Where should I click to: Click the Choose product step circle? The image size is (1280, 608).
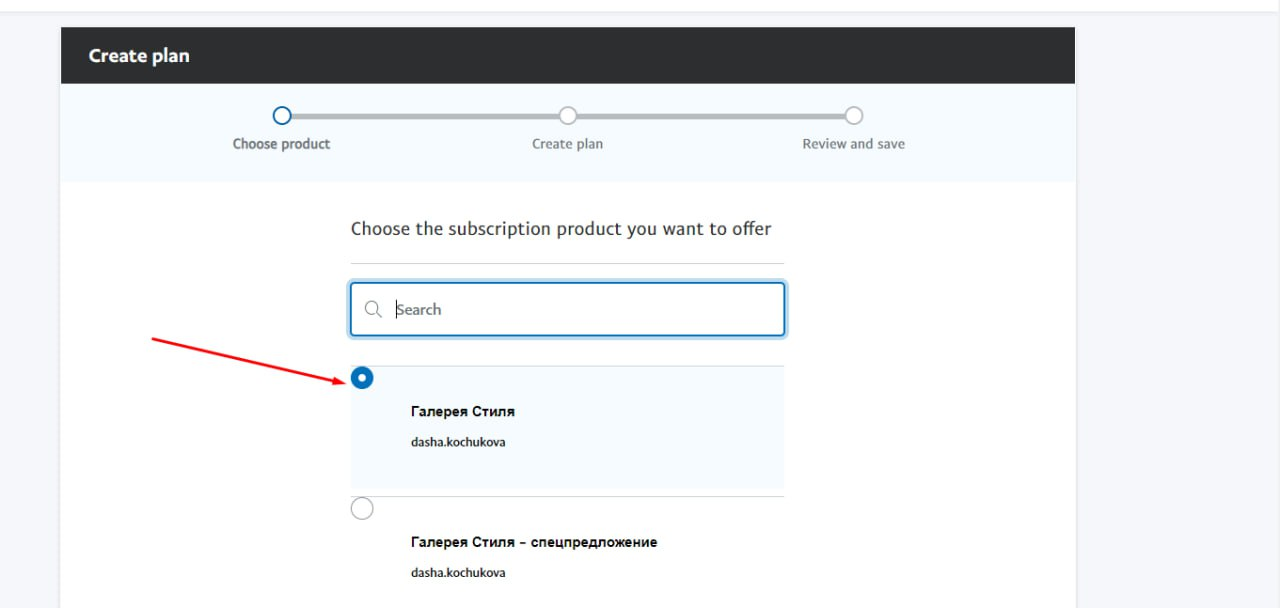282,116
